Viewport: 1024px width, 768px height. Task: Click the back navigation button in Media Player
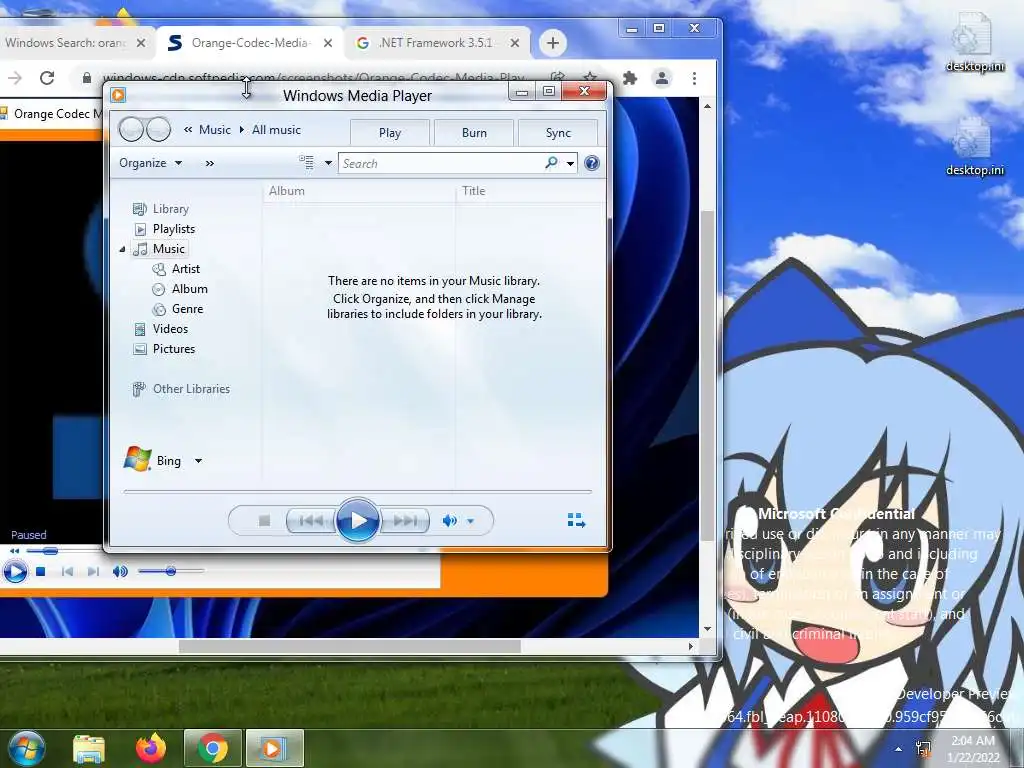(131, 129)
